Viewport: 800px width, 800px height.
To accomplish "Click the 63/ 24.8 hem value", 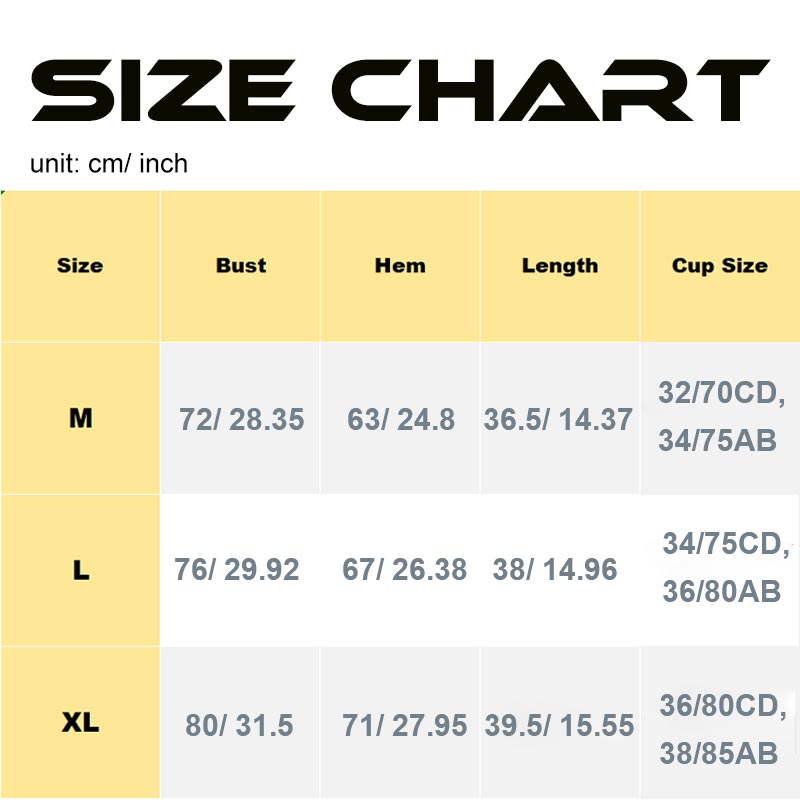I will [401, 419].
